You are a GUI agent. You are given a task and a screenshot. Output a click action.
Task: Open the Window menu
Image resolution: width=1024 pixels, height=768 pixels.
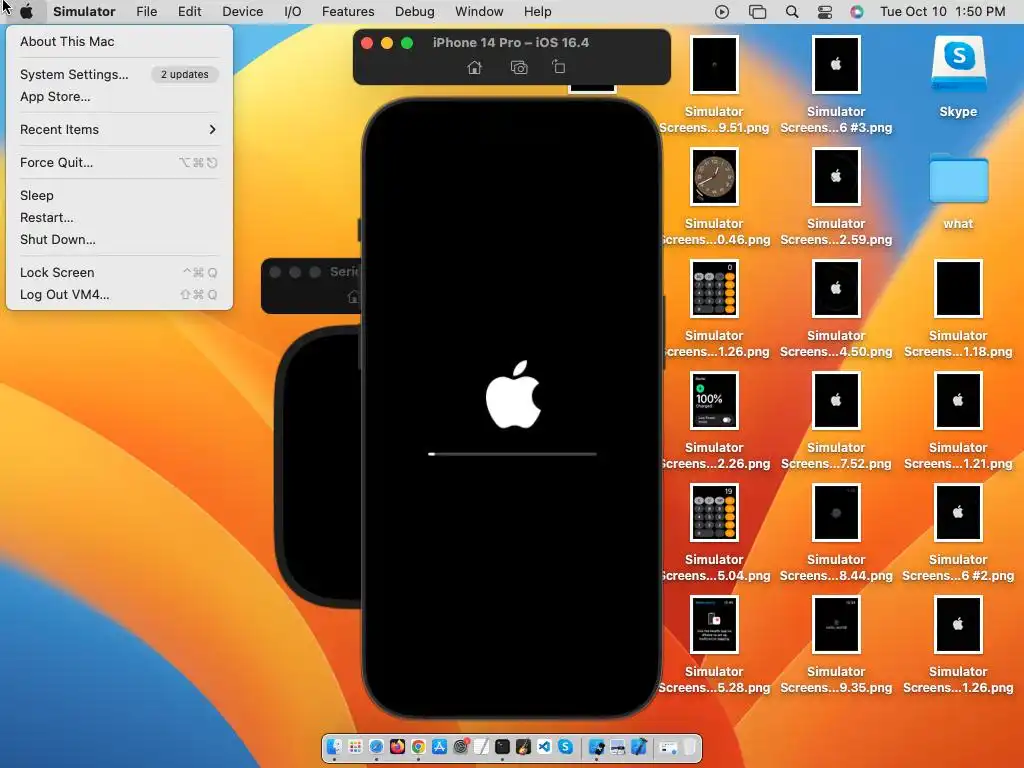coord(479,12)
